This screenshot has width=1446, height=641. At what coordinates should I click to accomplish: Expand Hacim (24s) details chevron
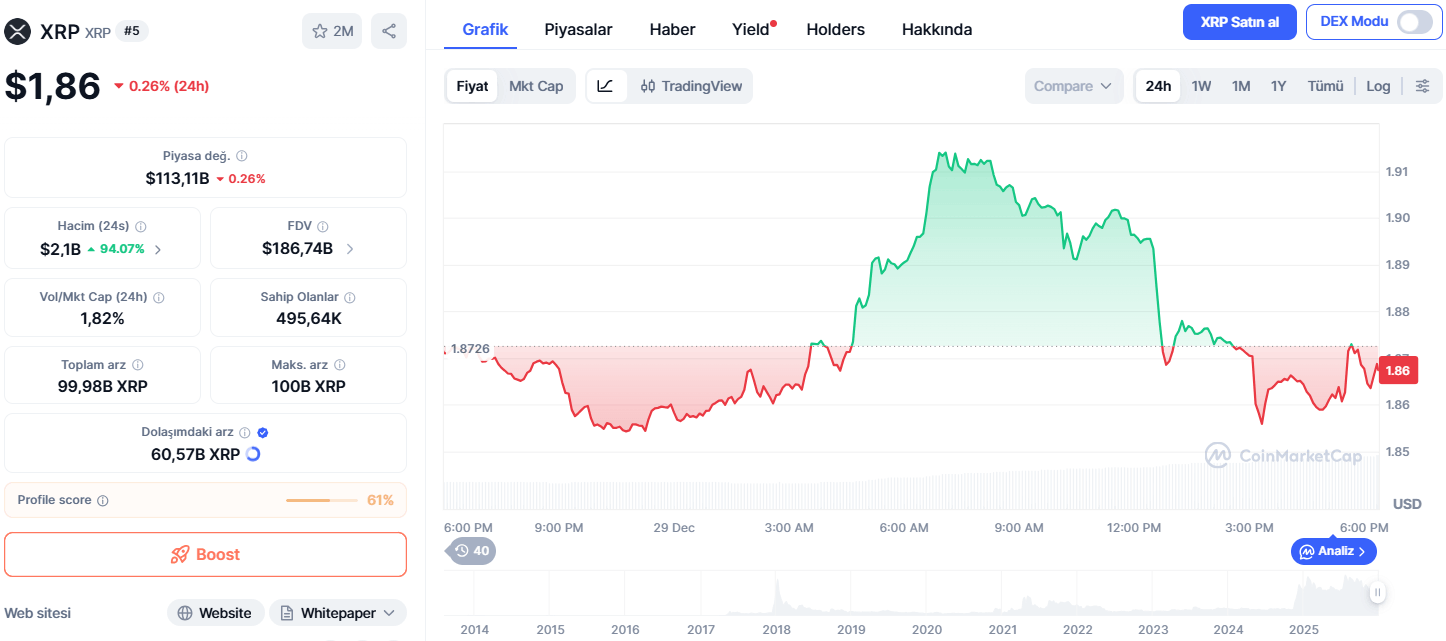coord(157,249)
